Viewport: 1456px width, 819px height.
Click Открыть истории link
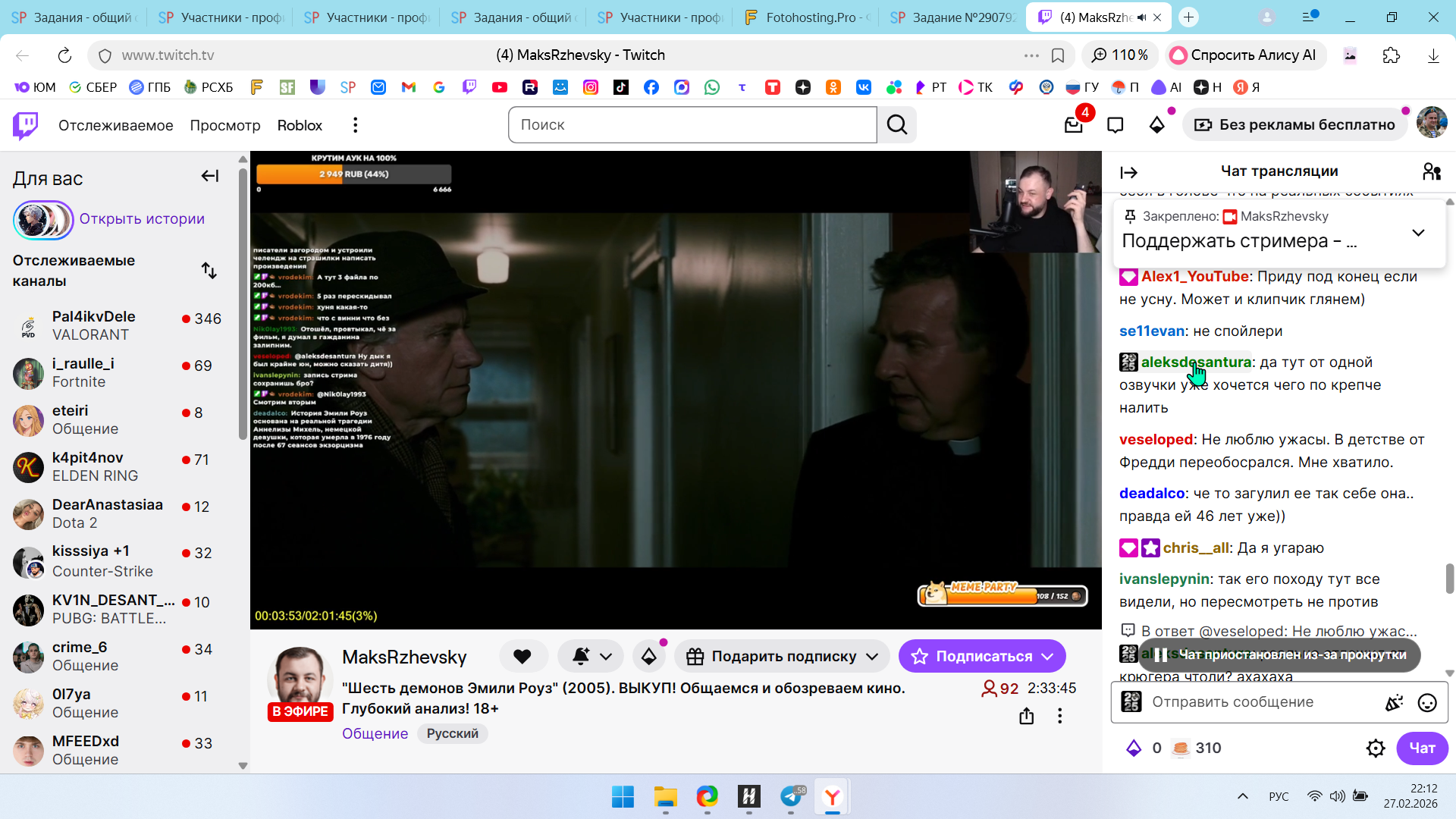coord(142,219)
